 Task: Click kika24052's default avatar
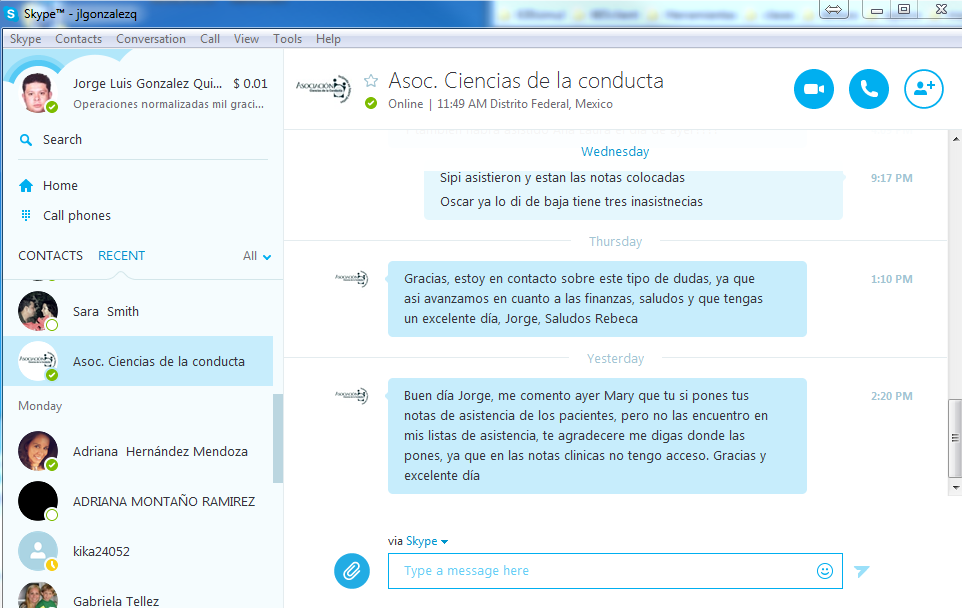(38, 551)
